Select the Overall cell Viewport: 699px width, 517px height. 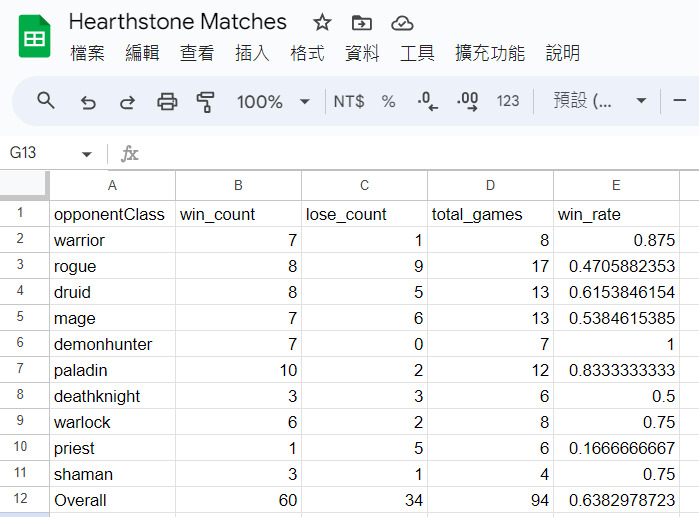click(x=112, y=500)
